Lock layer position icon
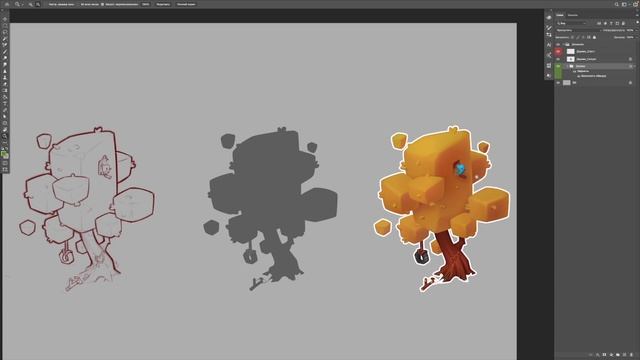This screenshot has width=640, height=360. [583, 37]
